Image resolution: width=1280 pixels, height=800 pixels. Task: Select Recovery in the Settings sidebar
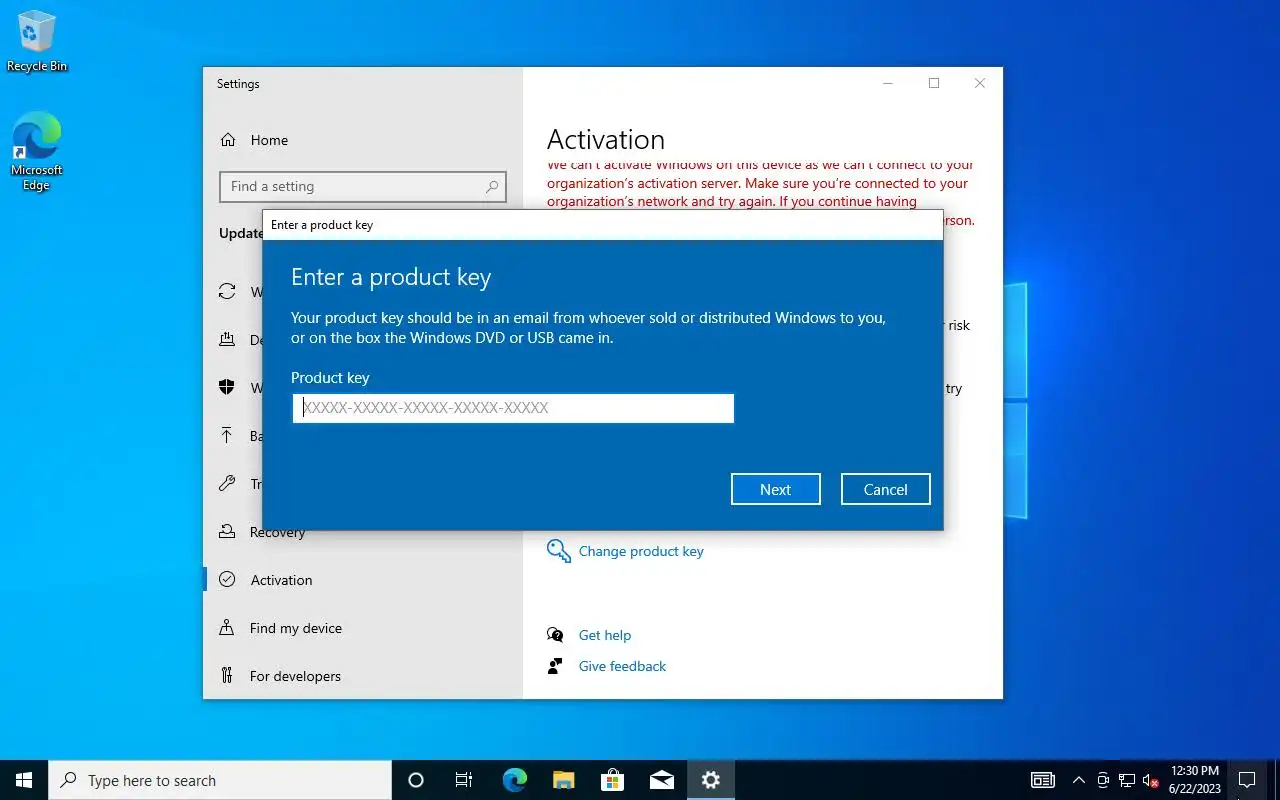pyautogui.click(x=277, y=532)
